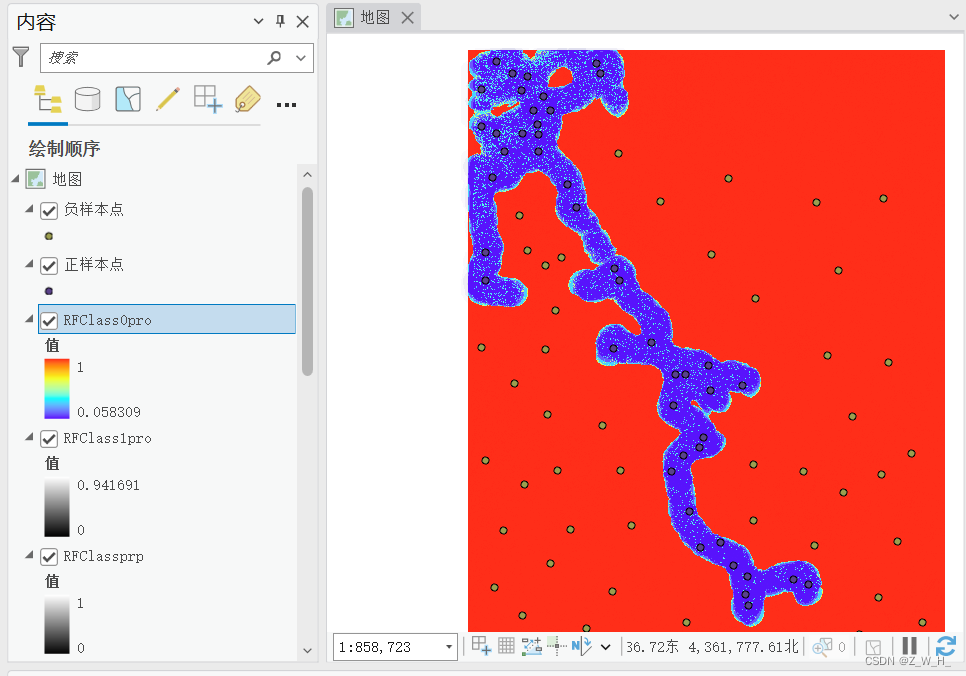Open the map scale 1:858,723 dropdown
The width and height of the screenshot is (966, 676).
pyautogui.click(x=449, y=647)
